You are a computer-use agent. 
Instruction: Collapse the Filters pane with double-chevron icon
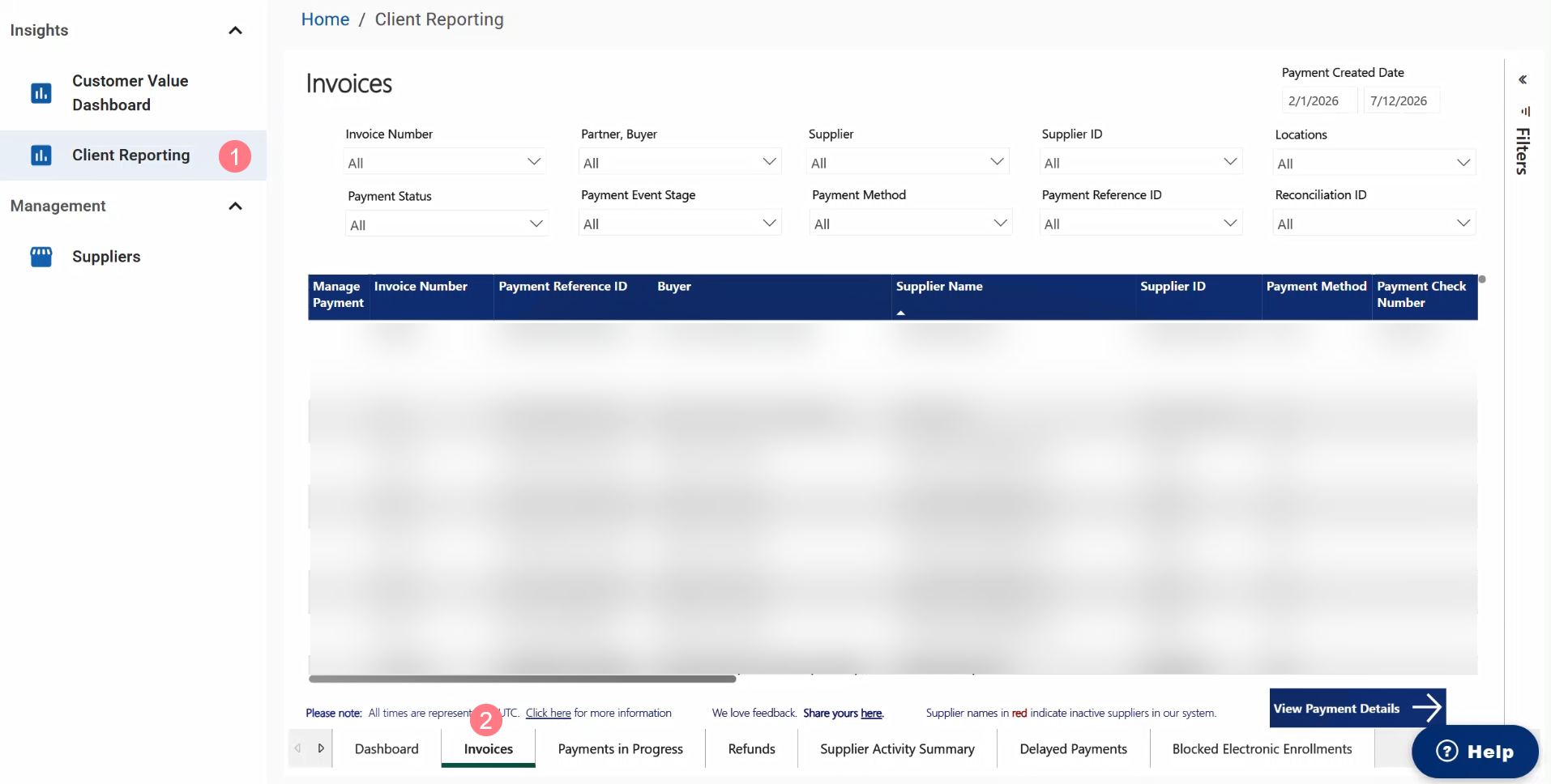(x=1523, y=79)
